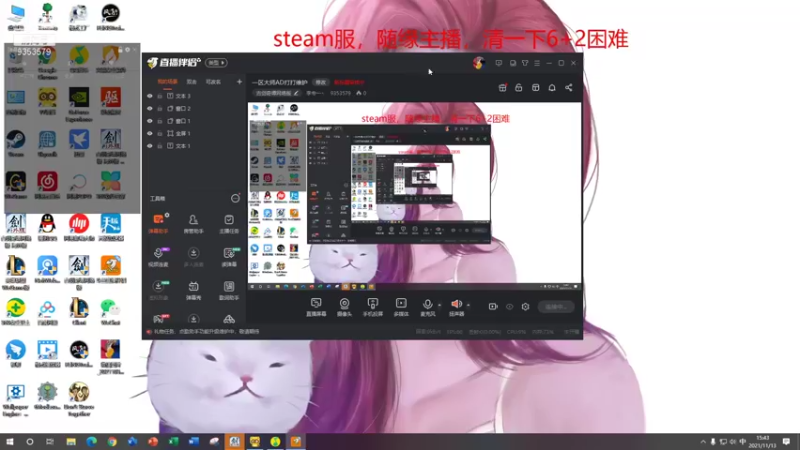This screenshot has height=450, width=800.
Task: Open the message feedback icon in title bar
Action: click(498, 63)
